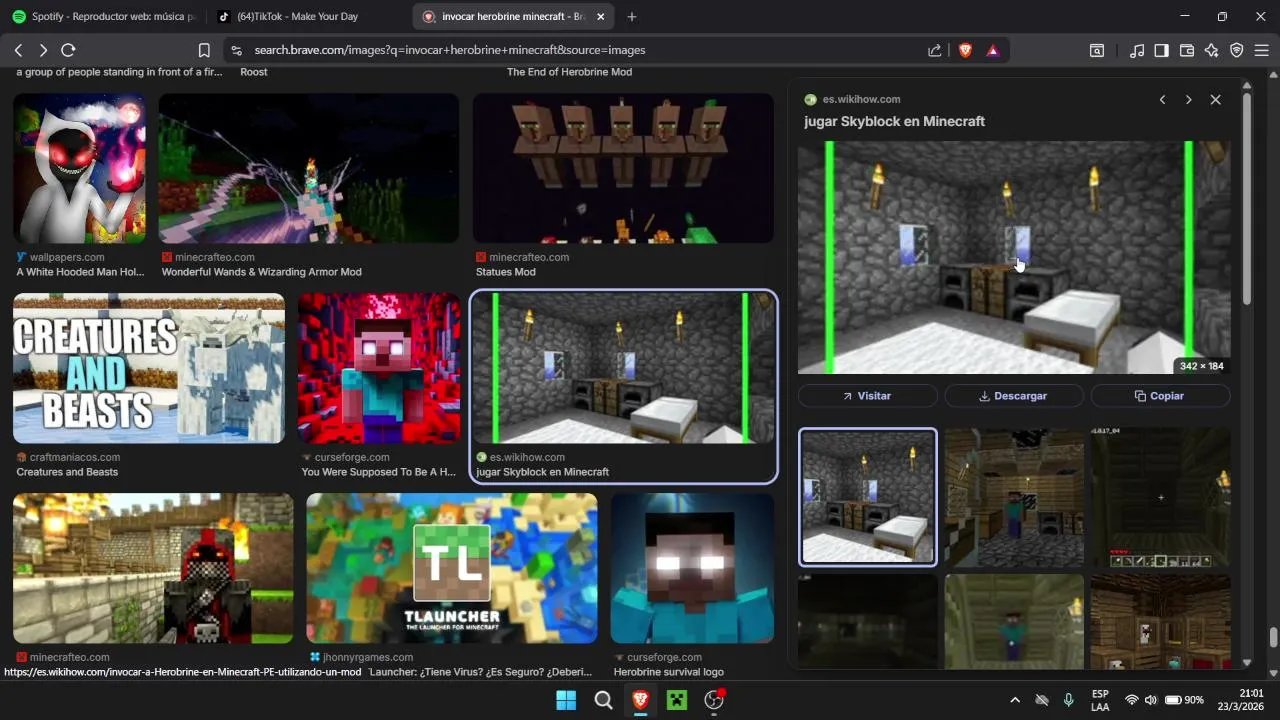Reload the current page

pos(68,50)
